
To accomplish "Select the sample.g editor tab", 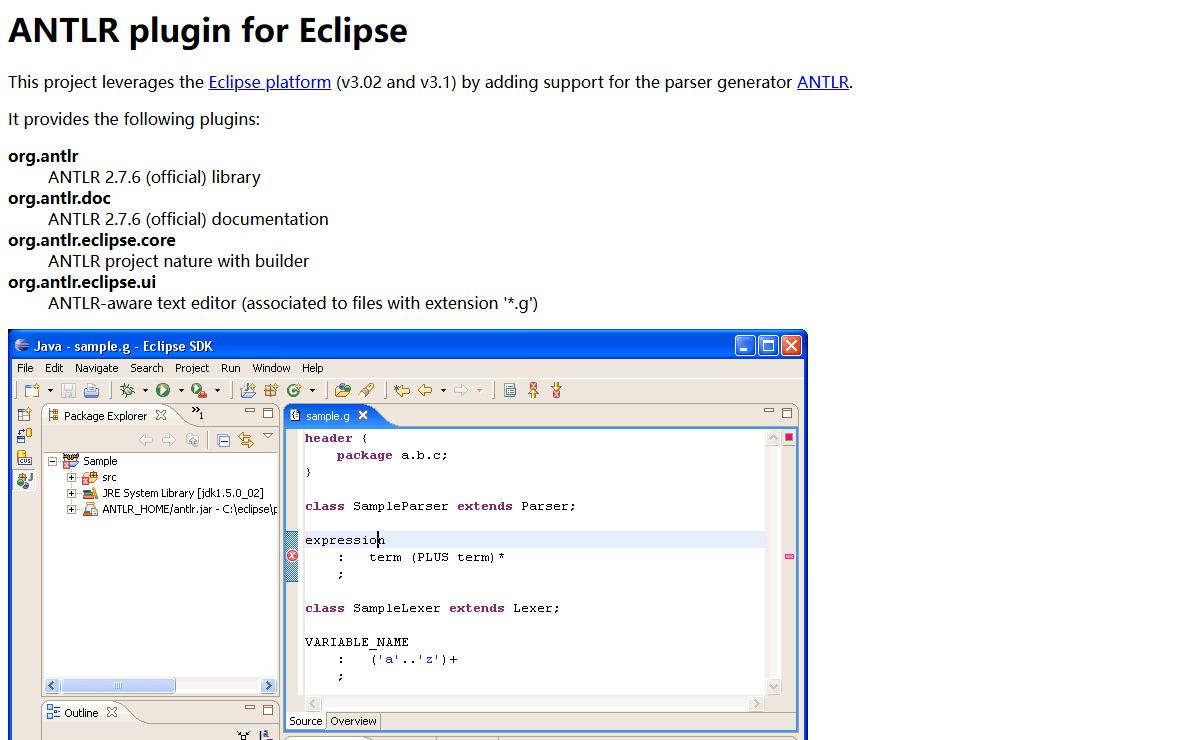I will point(328,416).
